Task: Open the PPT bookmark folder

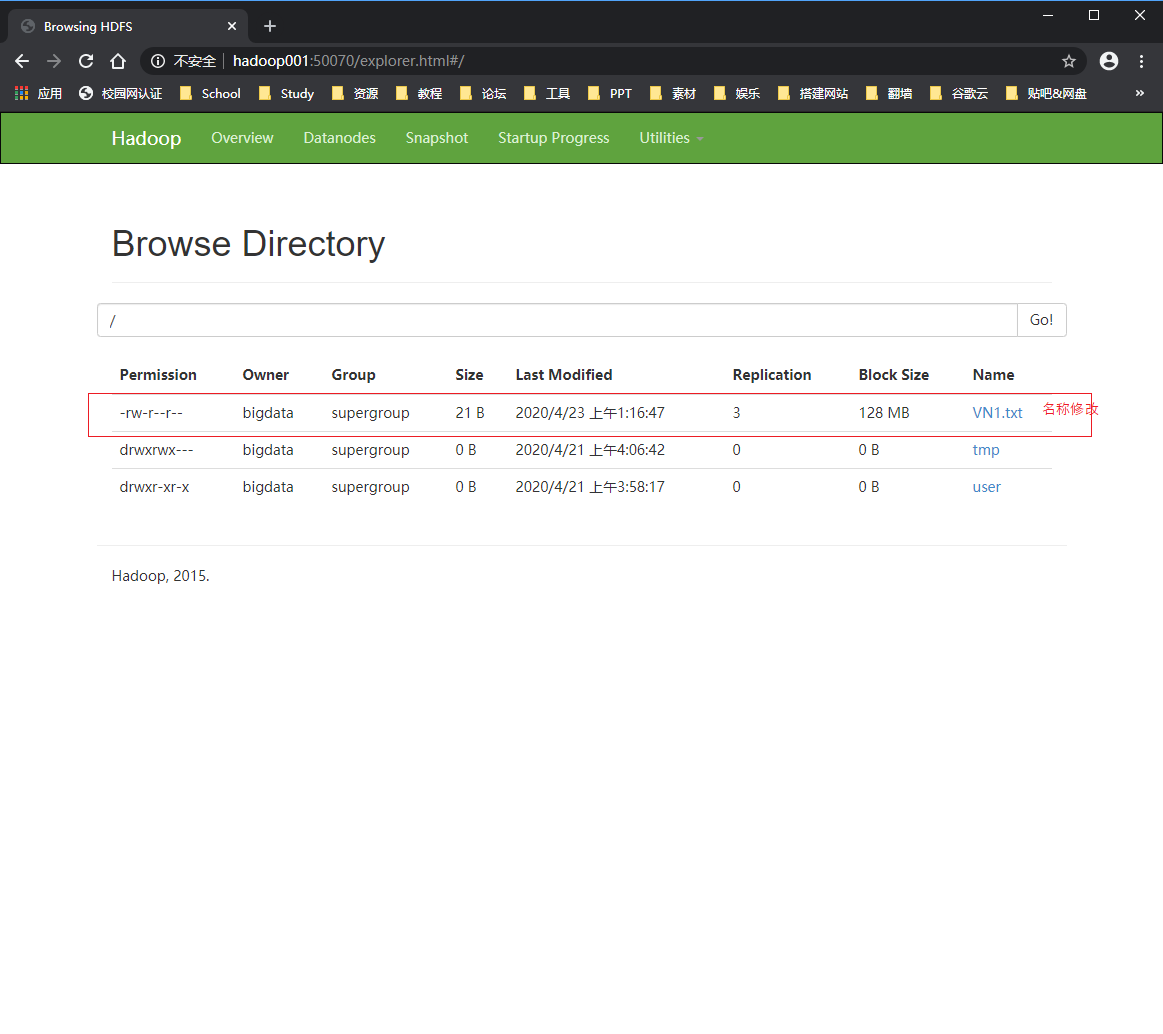Action: 610,93
